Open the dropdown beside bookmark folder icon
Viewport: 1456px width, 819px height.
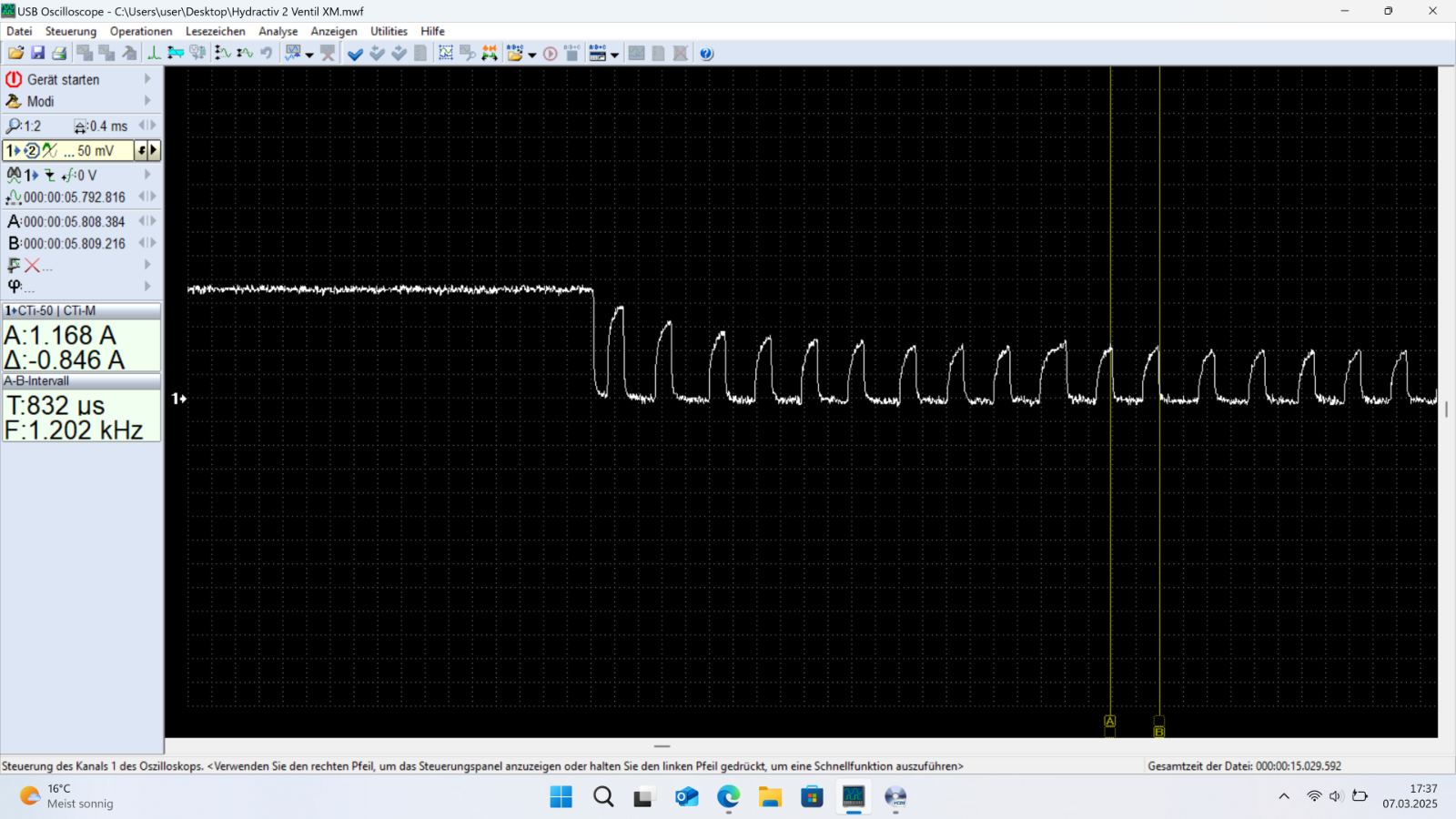click(x=531, y=54)
